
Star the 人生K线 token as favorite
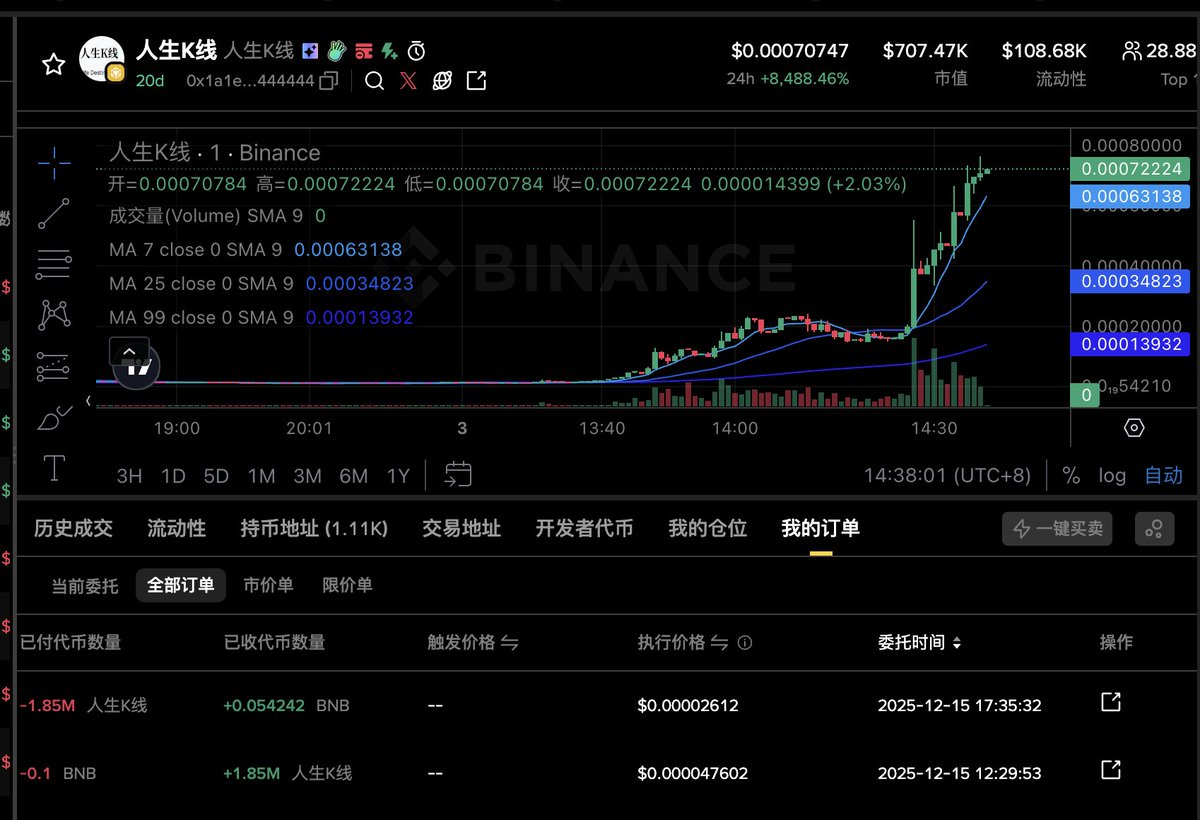[x=54, y=65]
